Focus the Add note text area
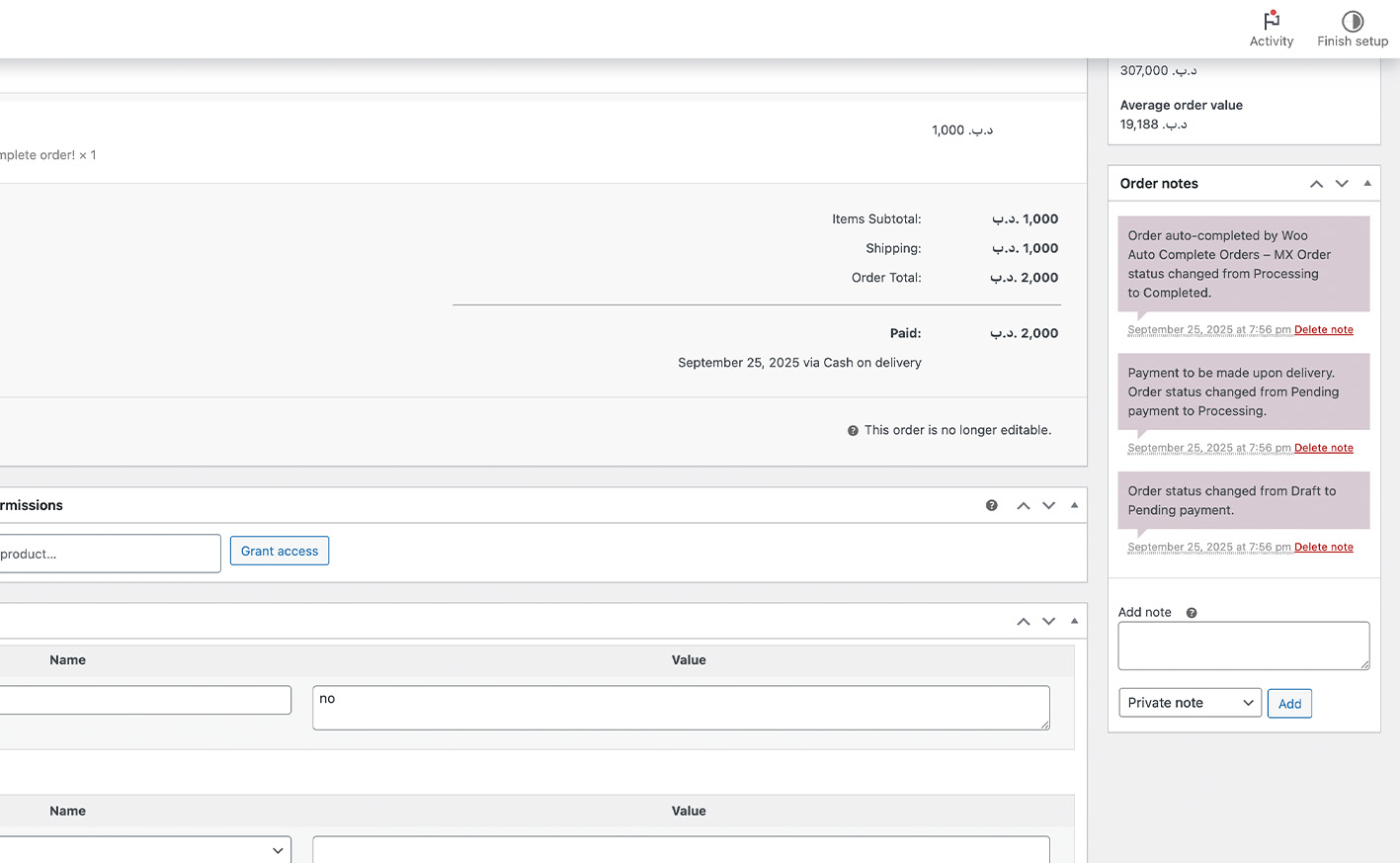Screen dimensions: 1400x863 pyautogui.click(x=1243, y=646)
